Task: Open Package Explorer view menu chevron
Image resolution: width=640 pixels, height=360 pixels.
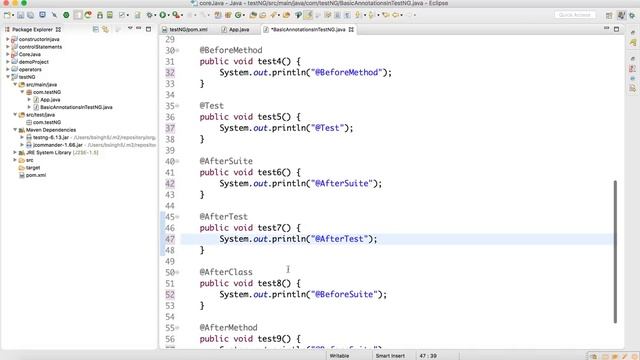Action: click(130, 29)
